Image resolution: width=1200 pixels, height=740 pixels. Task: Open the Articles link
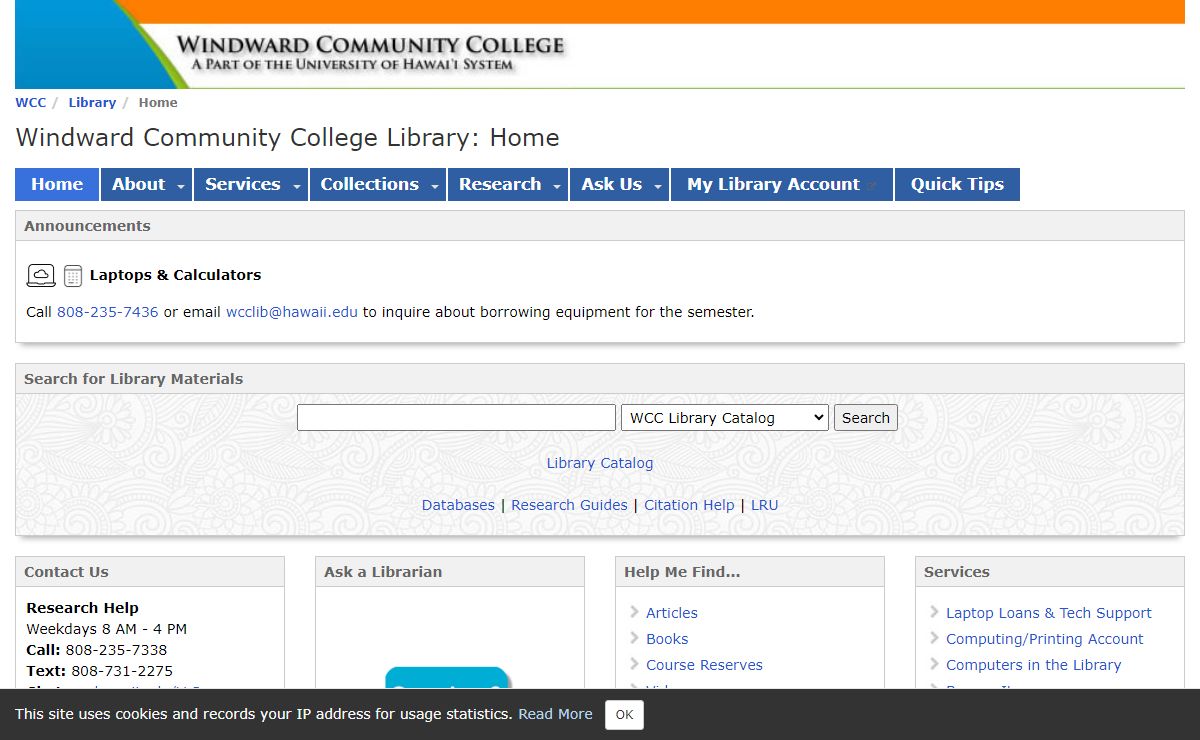672,613
